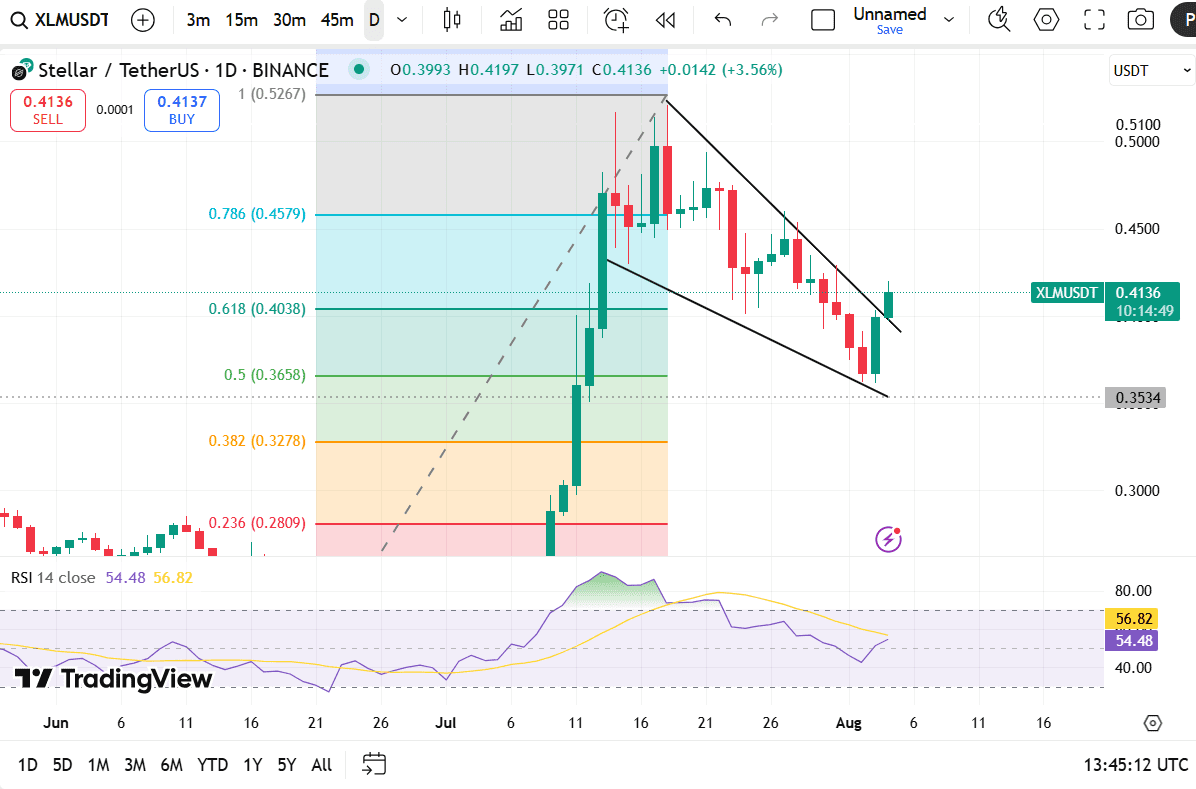Click the 0.4137 BUY button

[182, 110]
